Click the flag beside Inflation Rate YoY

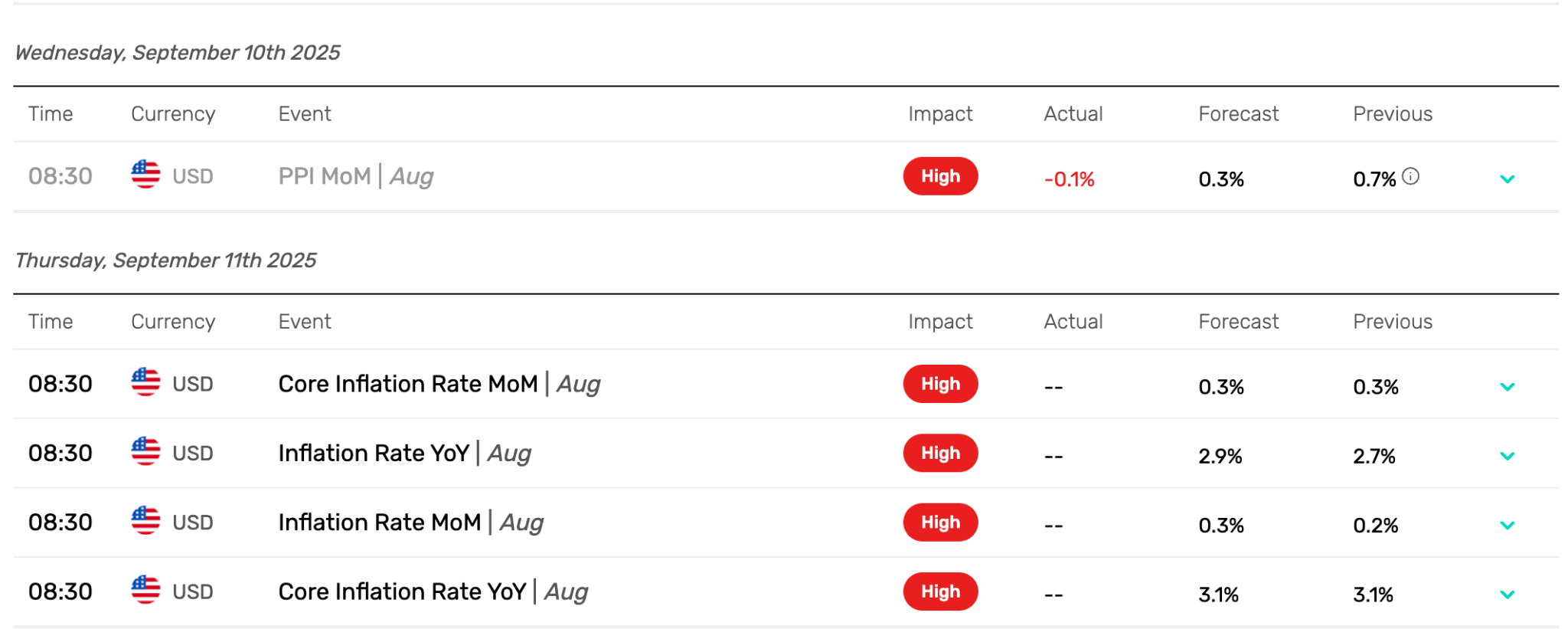145,451
